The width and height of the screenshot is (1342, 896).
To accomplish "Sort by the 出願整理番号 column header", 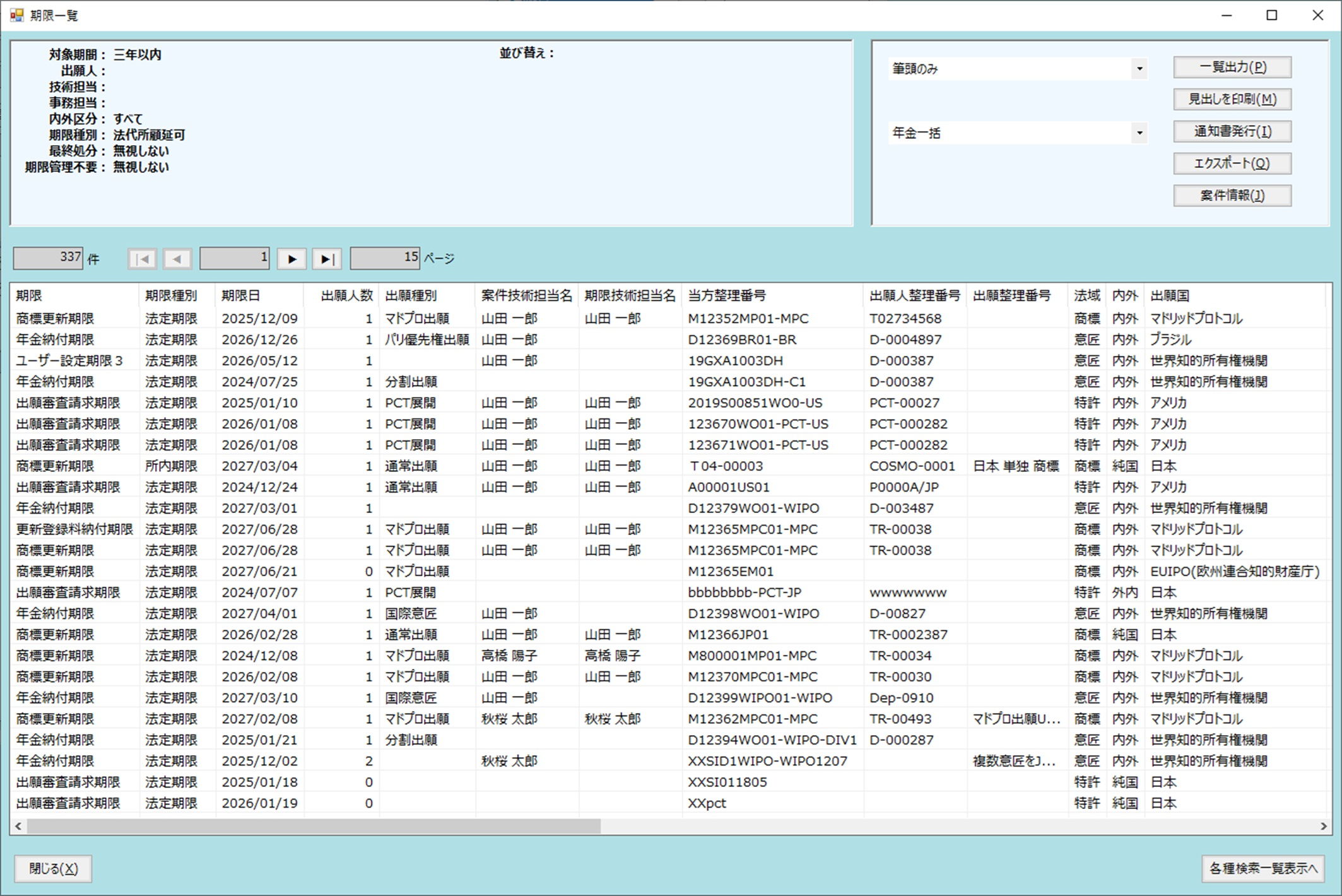I will (1018, 295).
